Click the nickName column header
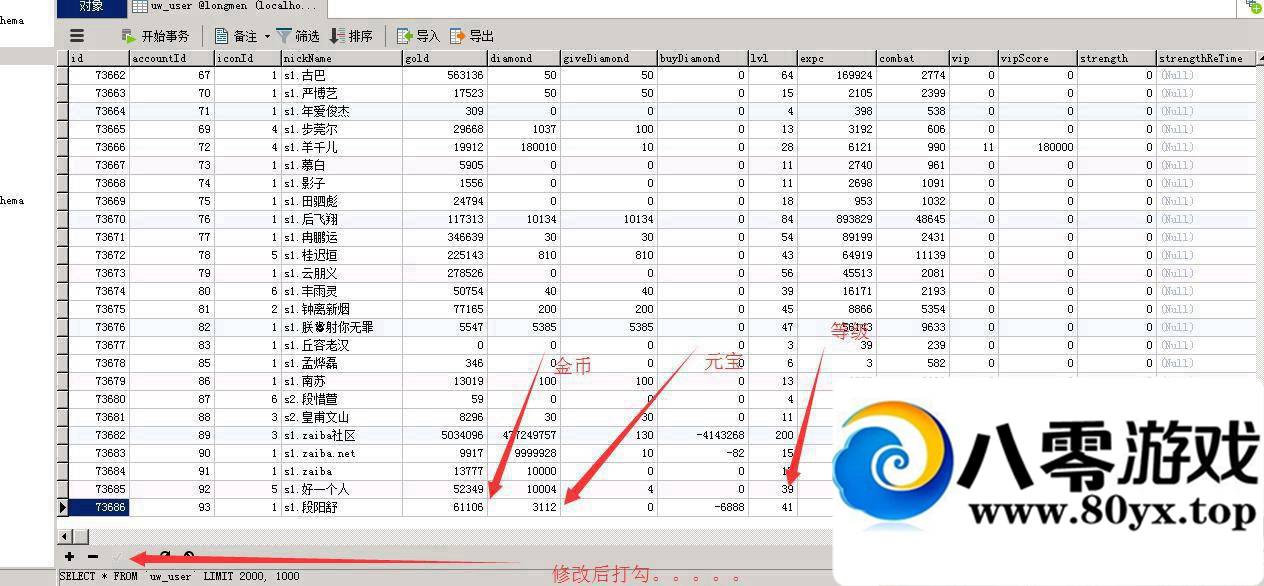Image resolution: width=1264 pixels, height=586 pixels. 339,58
